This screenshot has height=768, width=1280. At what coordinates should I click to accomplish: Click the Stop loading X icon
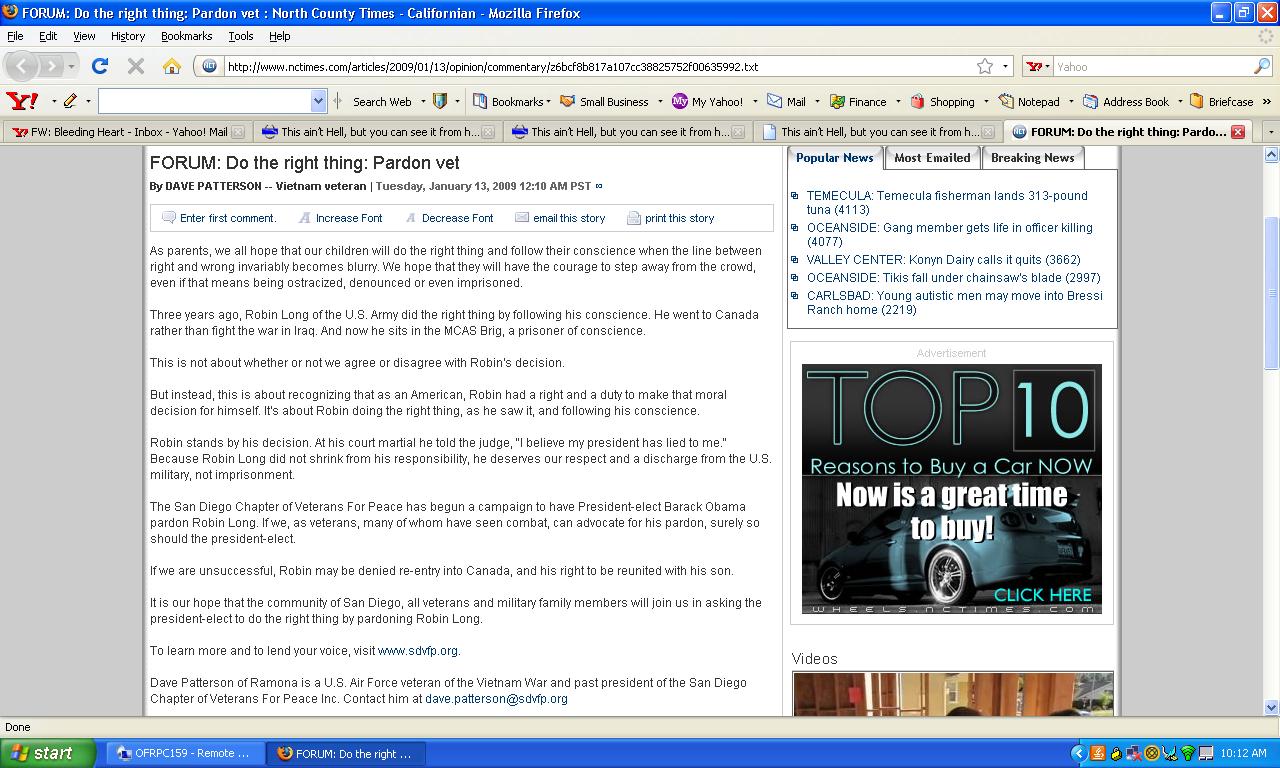[136, 66]
